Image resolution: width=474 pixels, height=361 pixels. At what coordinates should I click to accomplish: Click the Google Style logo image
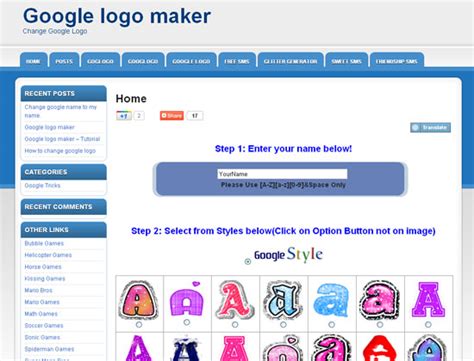(288, 254)
